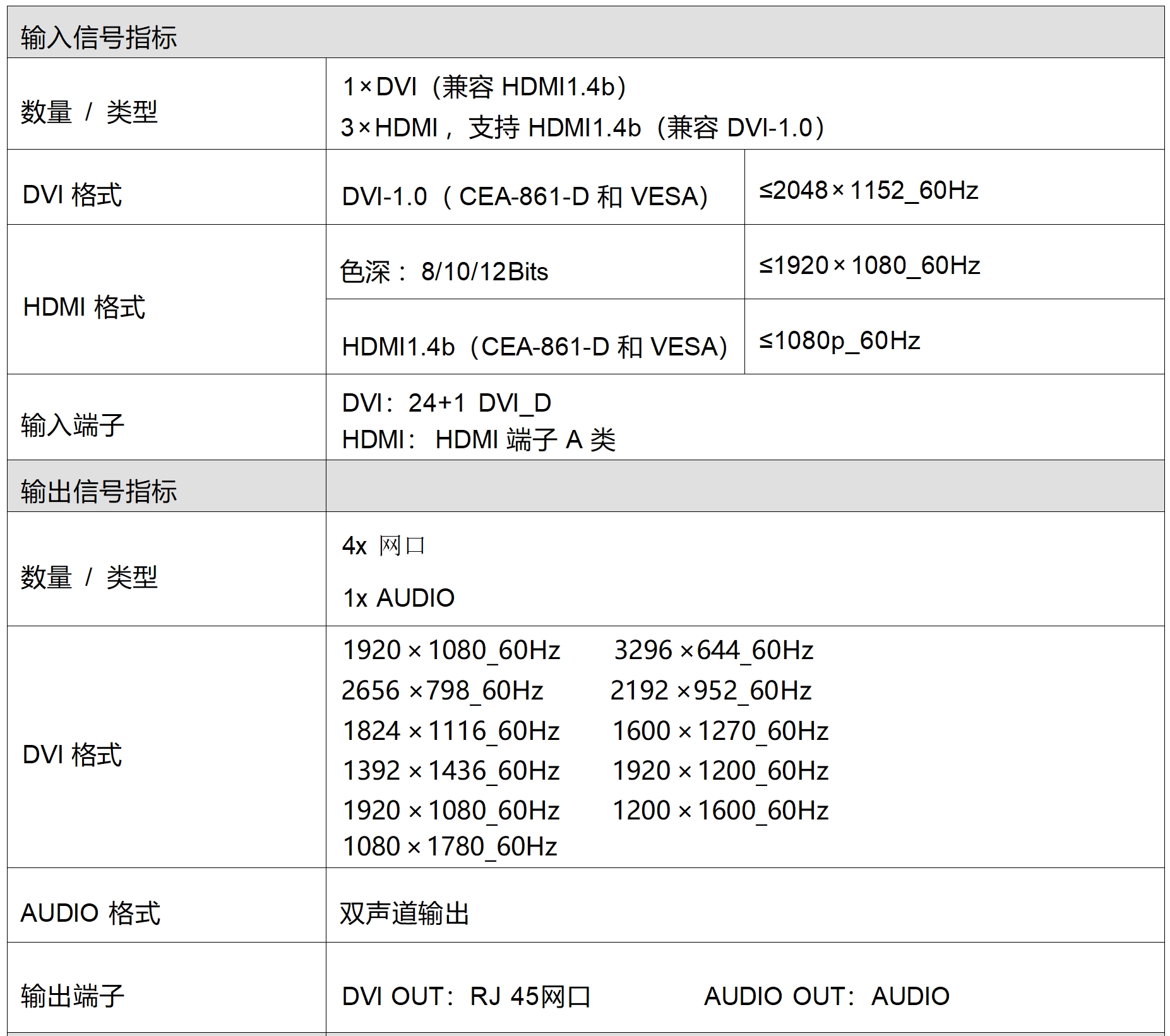Click the 3296×644_60Hz resolution entry

pos(713,650)
